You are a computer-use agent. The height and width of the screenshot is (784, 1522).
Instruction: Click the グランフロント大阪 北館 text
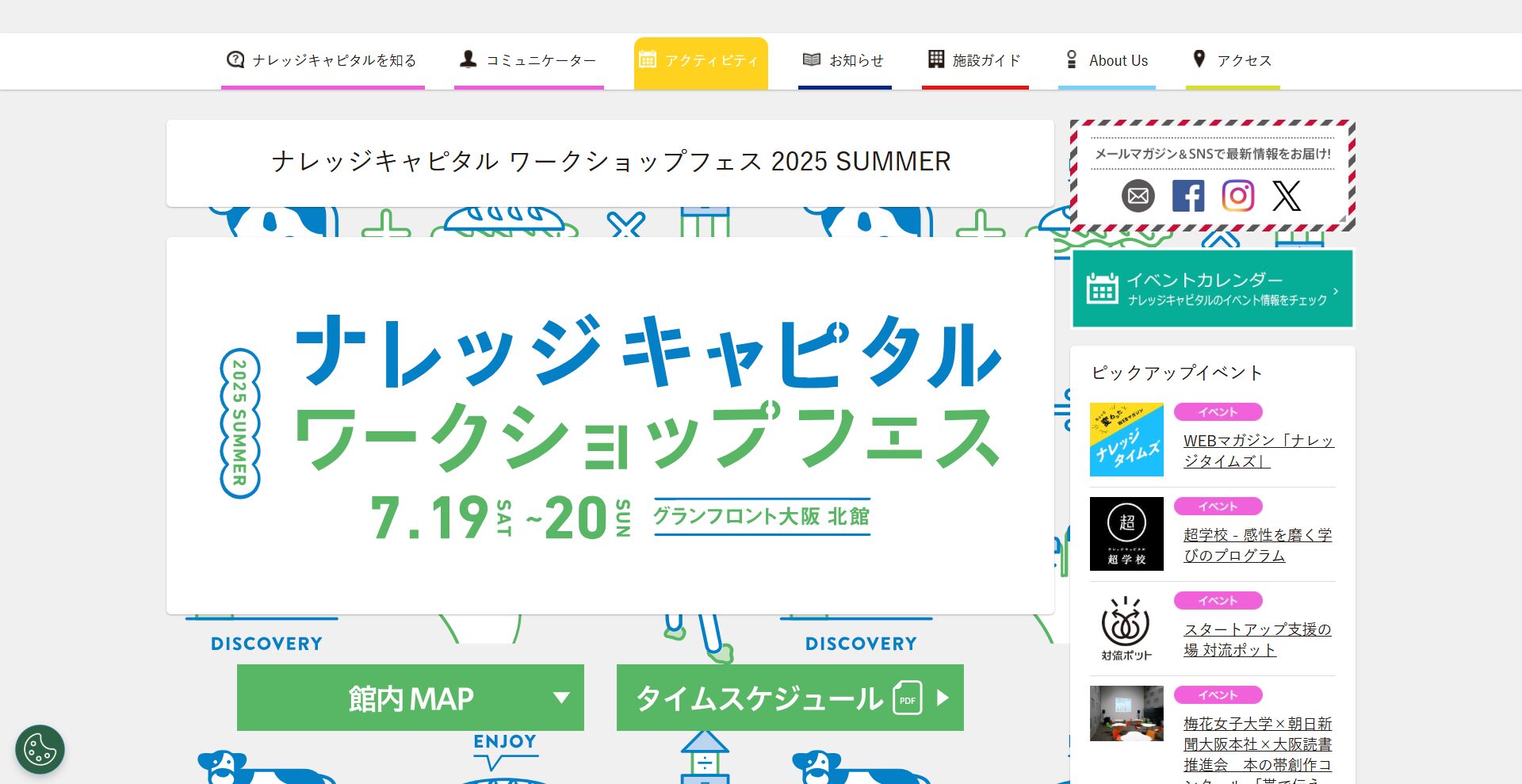761,516
